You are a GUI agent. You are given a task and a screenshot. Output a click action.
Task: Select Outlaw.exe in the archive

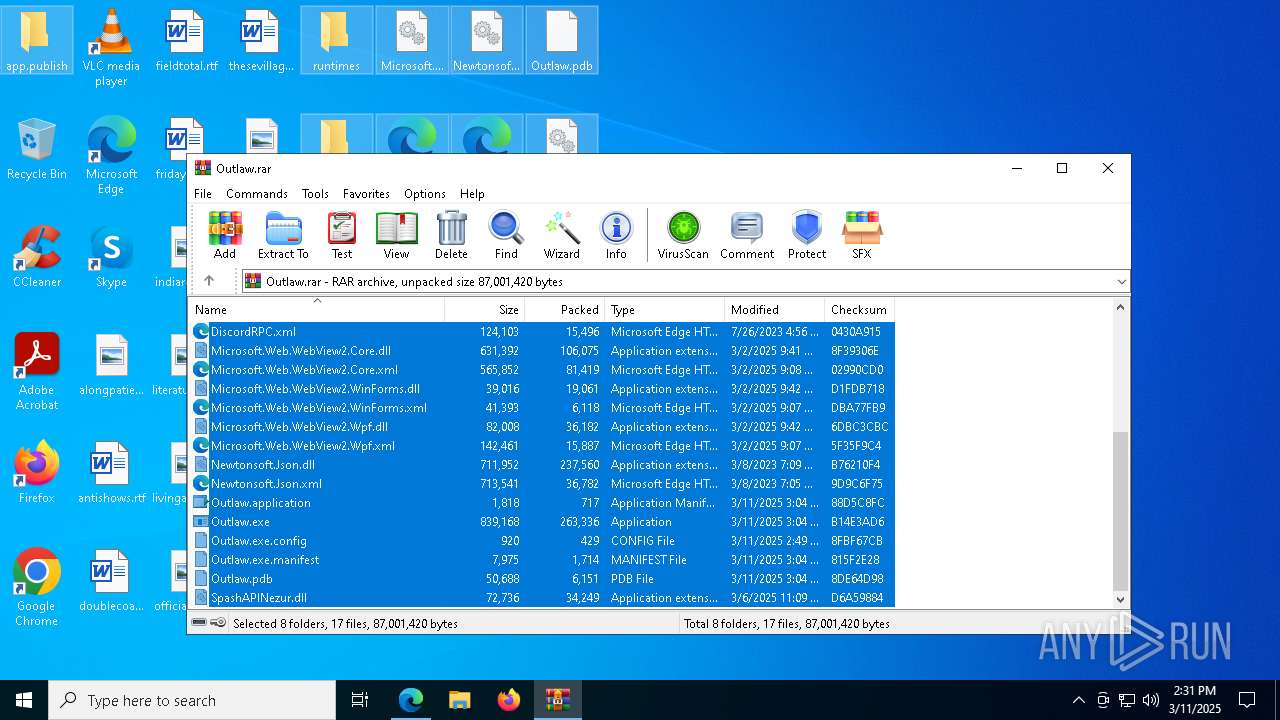click(x=542, y=522)
